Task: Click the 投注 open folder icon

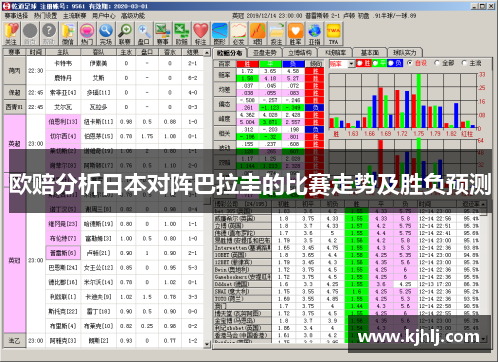Action: [276, 33]
